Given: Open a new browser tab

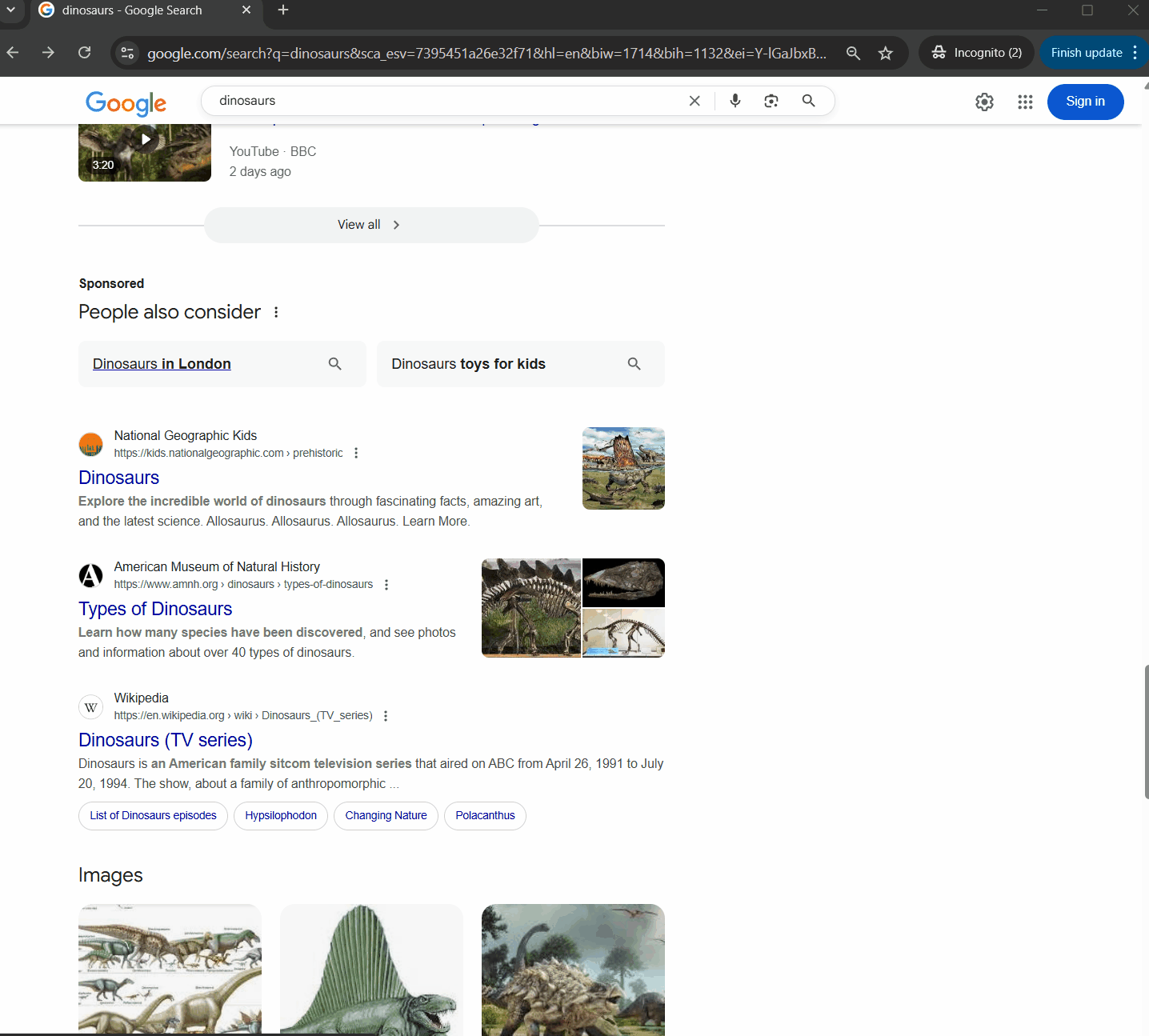Looking at the screenshot, I should point(283,10).
